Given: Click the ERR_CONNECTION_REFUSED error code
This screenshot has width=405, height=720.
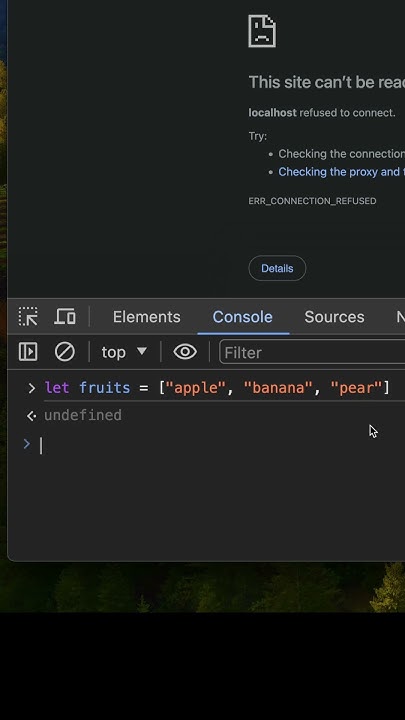Looking at the screenshot, I should coord(312,201).
